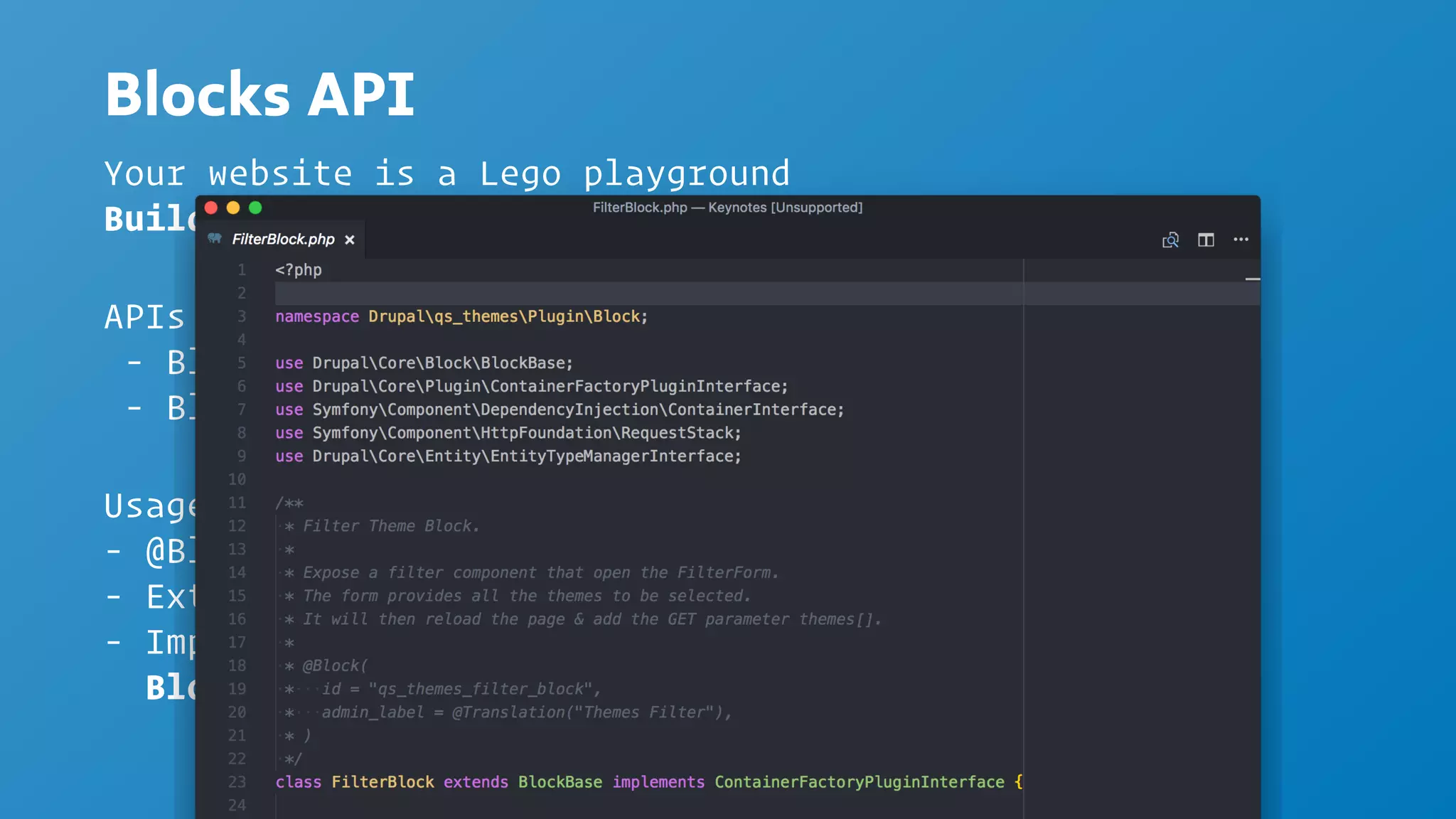
Task: Click the '@Block(' annotation on line 18
Action: pos(335,666)
